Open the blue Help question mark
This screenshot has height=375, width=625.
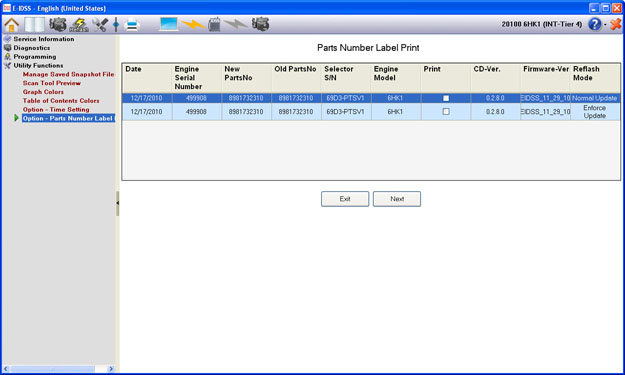[594, 24]
